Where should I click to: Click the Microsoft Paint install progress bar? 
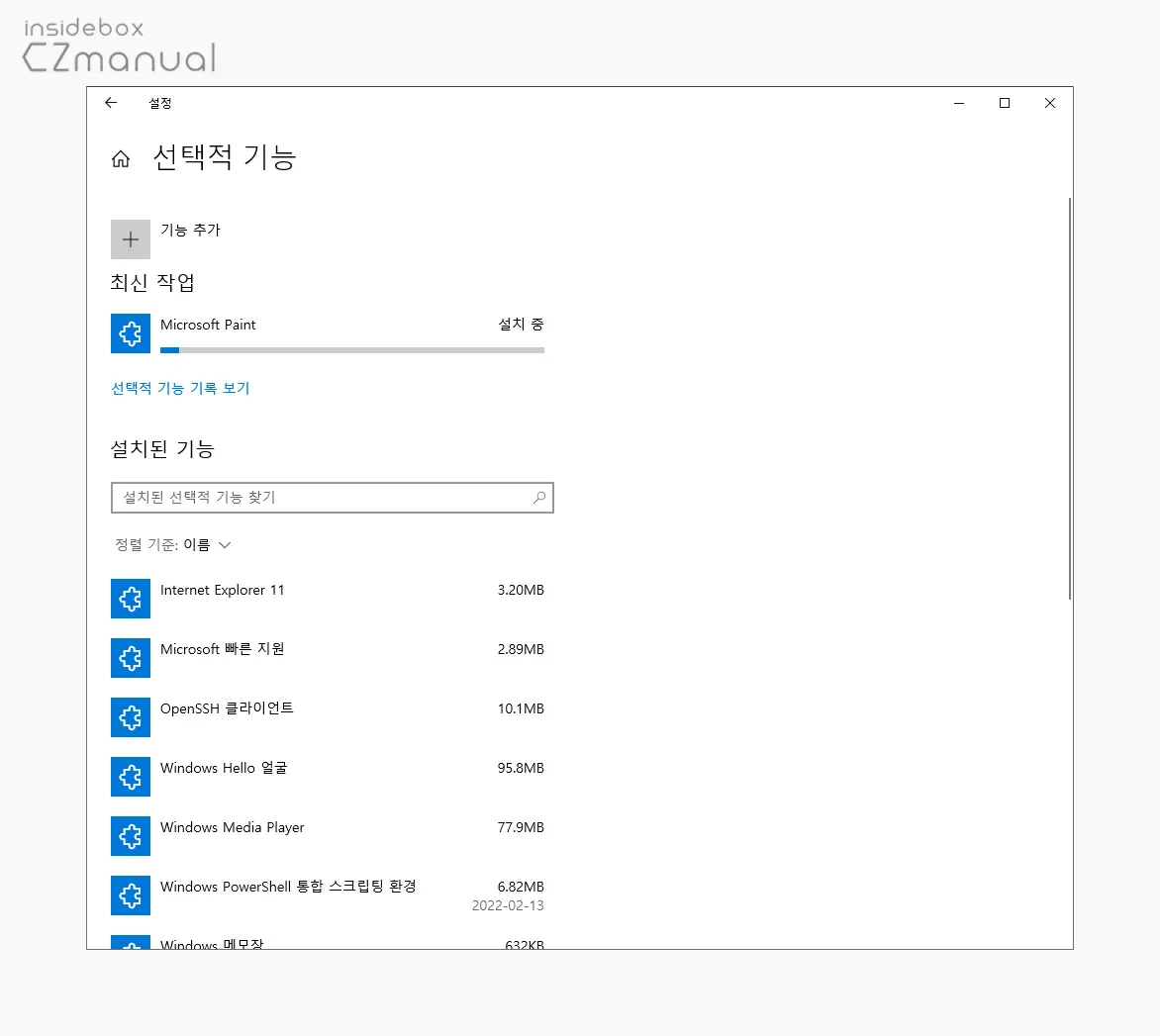coord(352,350)
